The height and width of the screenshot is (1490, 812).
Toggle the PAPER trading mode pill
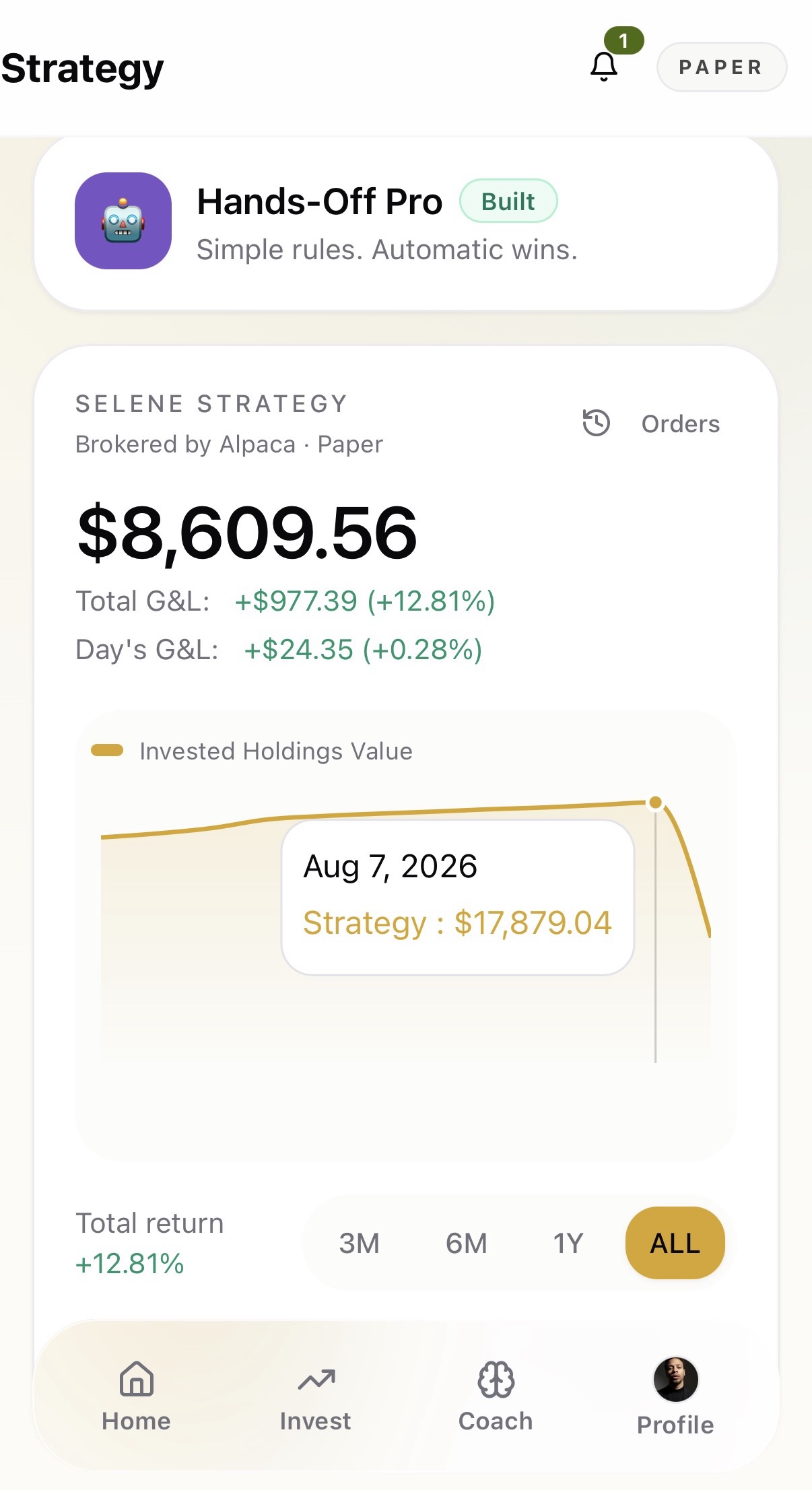(722, 67)
